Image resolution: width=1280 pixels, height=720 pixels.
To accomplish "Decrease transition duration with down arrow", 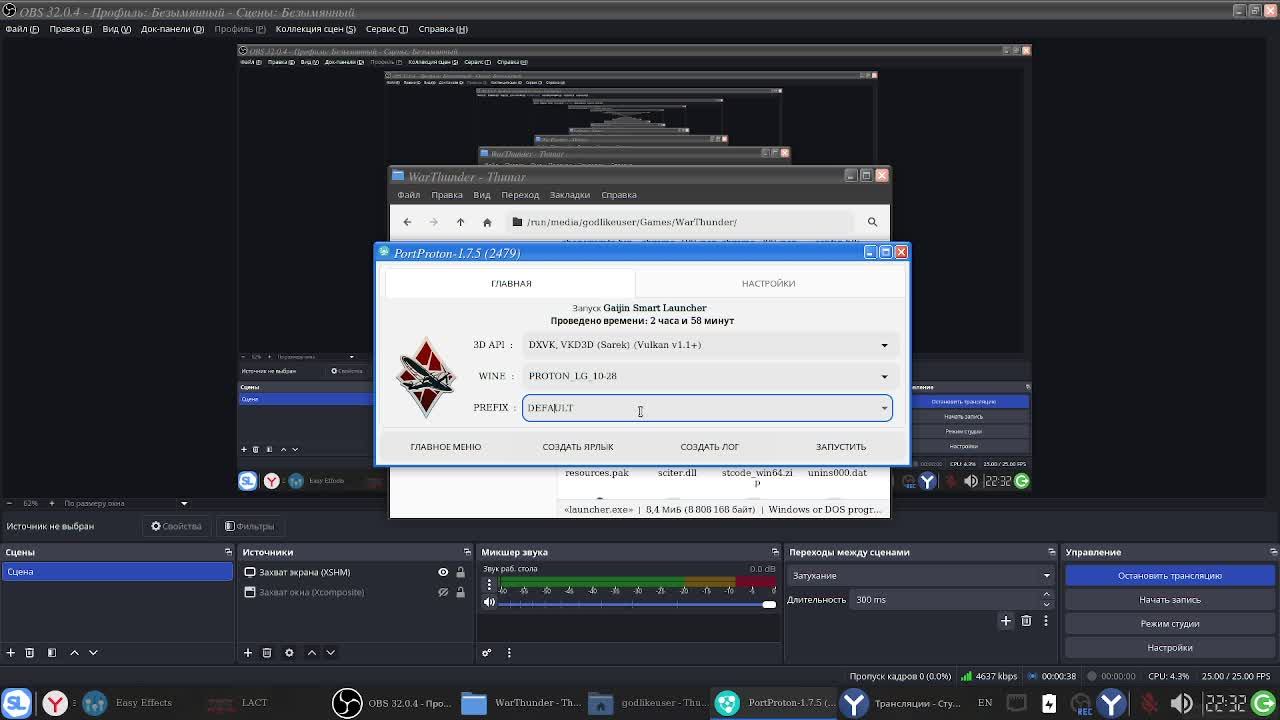I will 1047,604.
